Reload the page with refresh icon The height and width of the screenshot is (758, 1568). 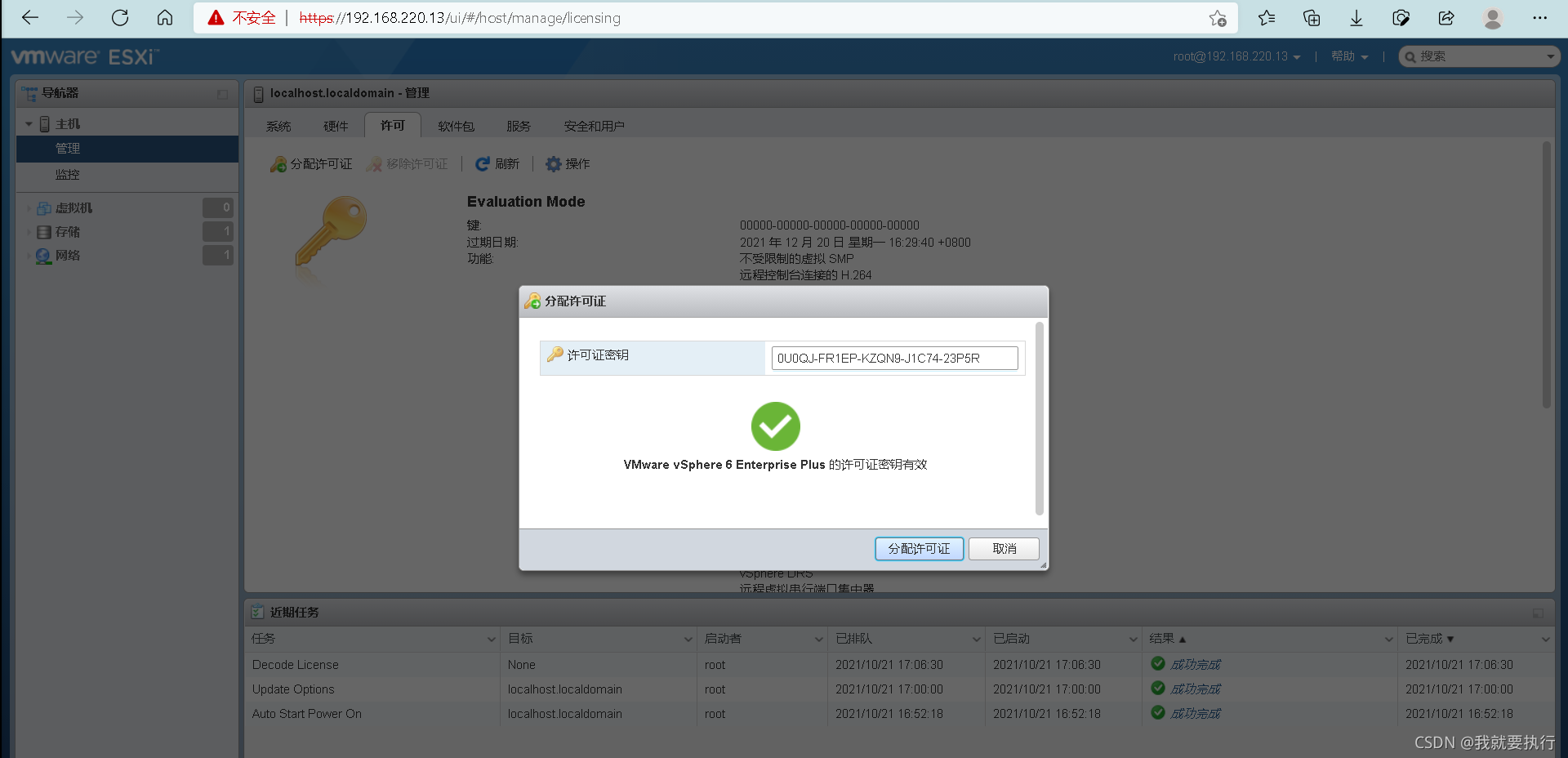120,18
